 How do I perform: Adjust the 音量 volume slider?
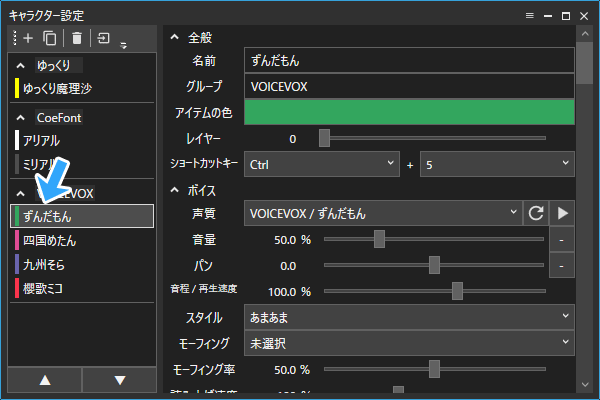[x=434, y=239]
